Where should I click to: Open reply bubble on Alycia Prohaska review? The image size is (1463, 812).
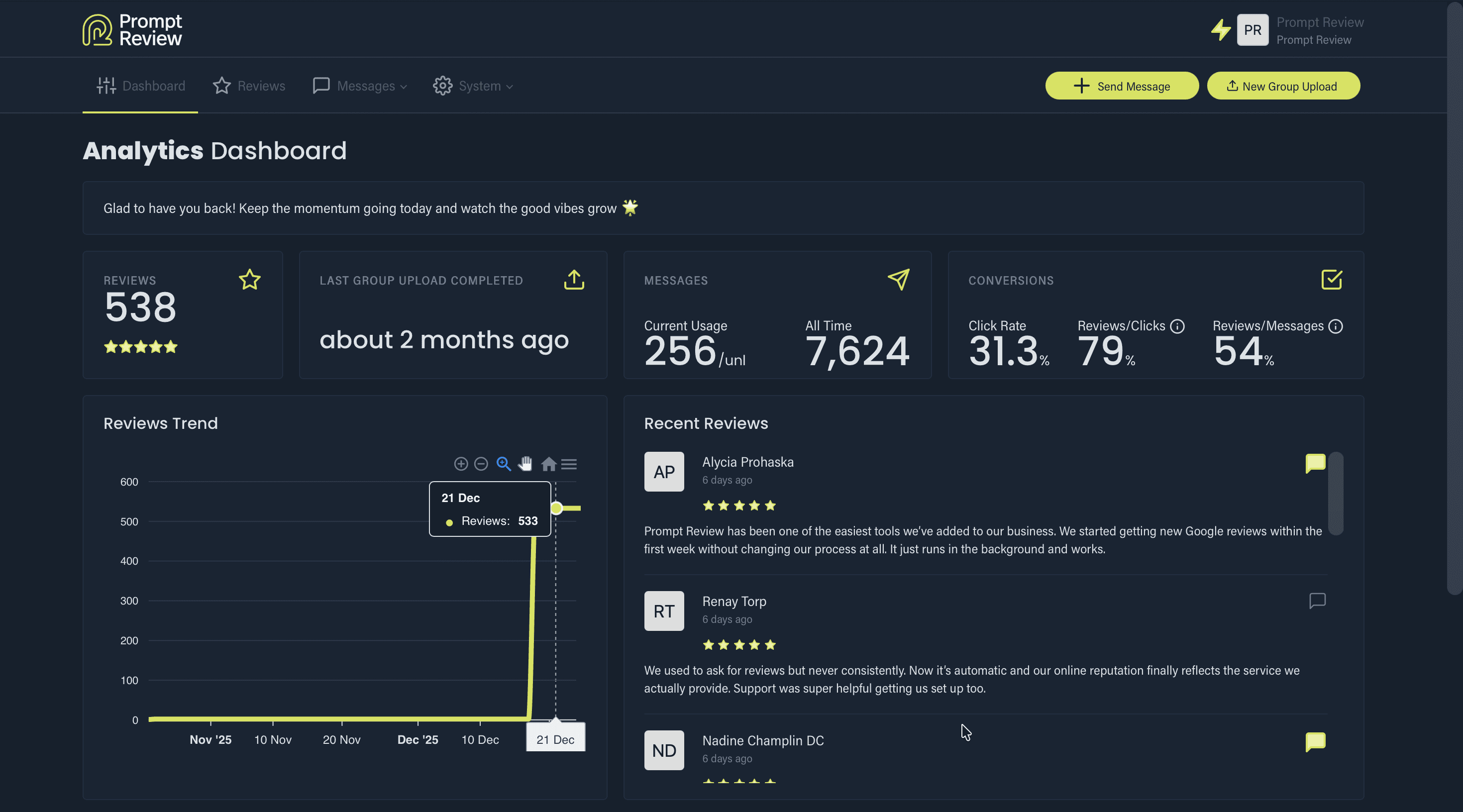tap(1315, 463)
